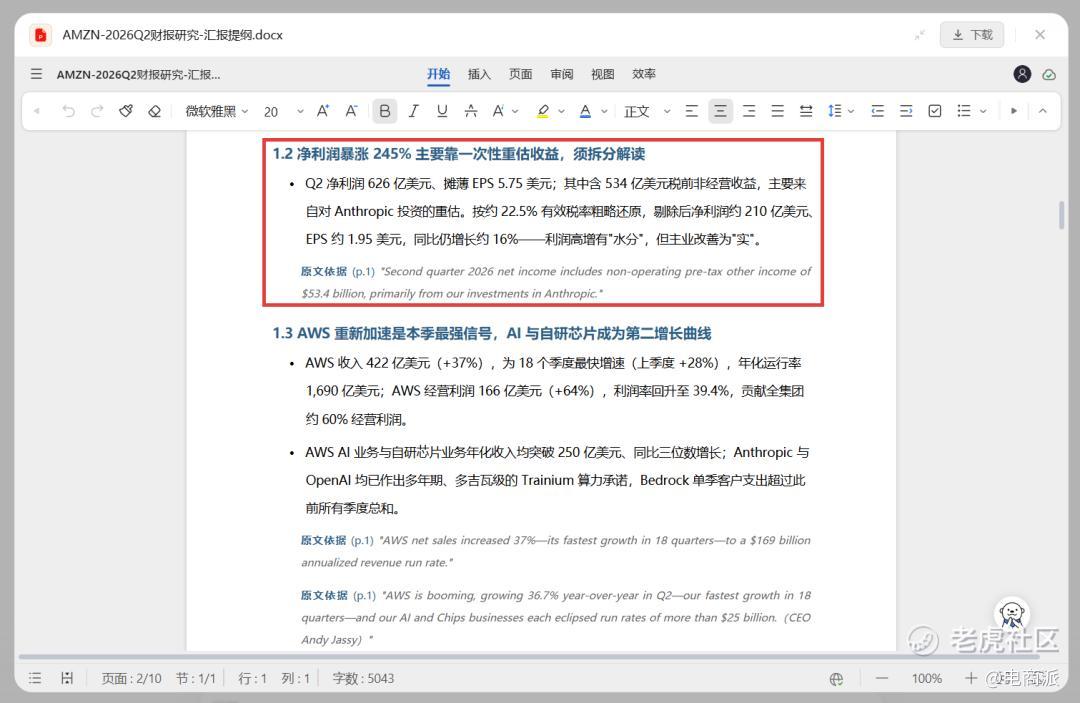Undo the last edit

point(68,111)
